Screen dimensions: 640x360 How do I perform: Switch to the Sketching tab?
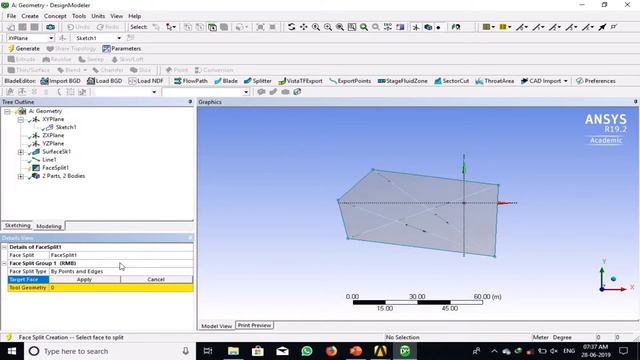18,225
